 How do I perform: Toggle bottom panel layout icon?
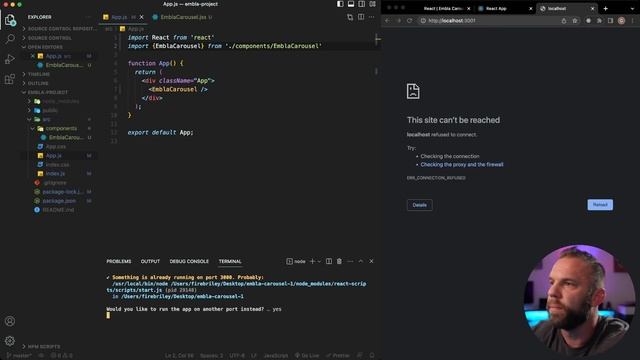point(351,4)
